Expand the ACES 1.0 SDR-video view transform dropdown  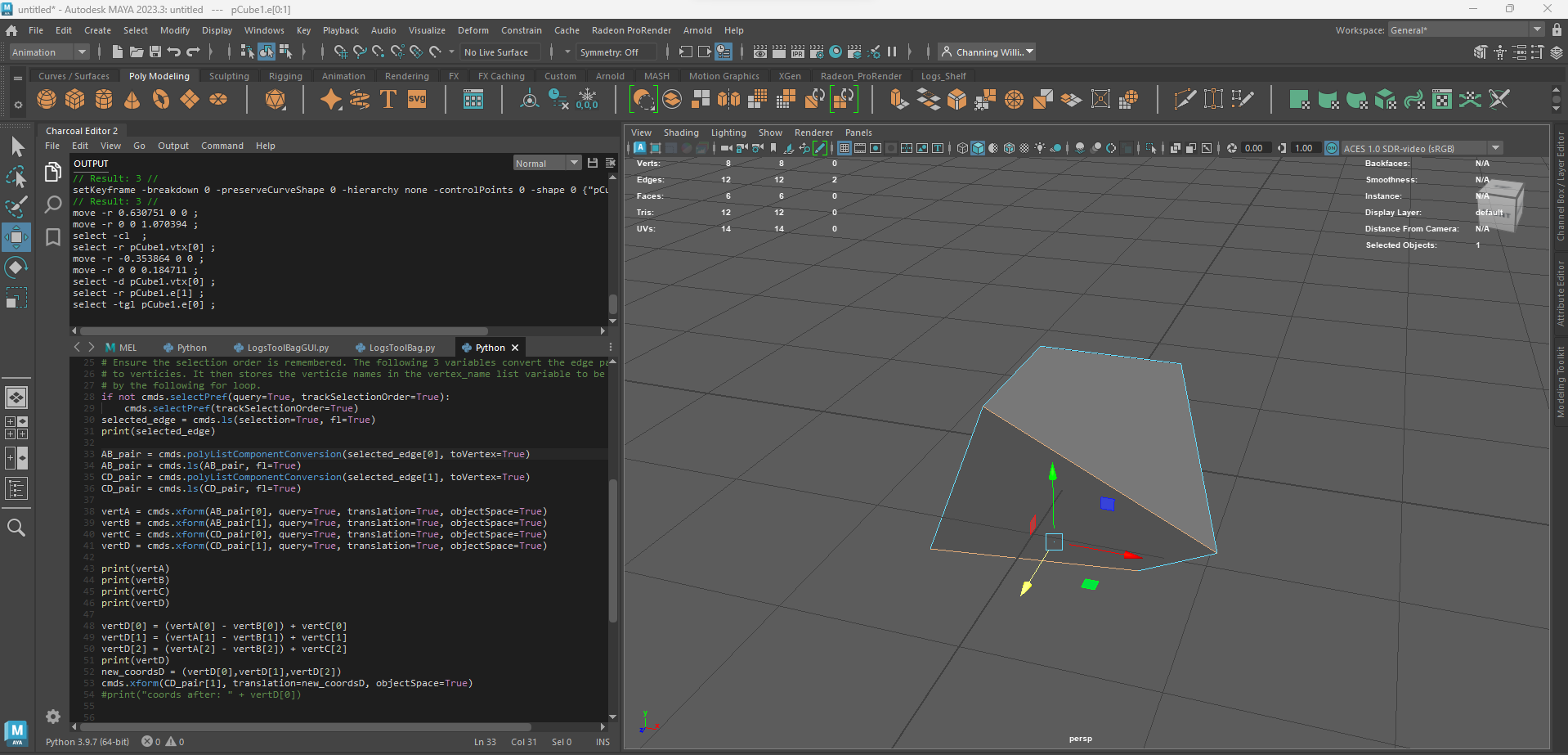[x=1495, y=148]
